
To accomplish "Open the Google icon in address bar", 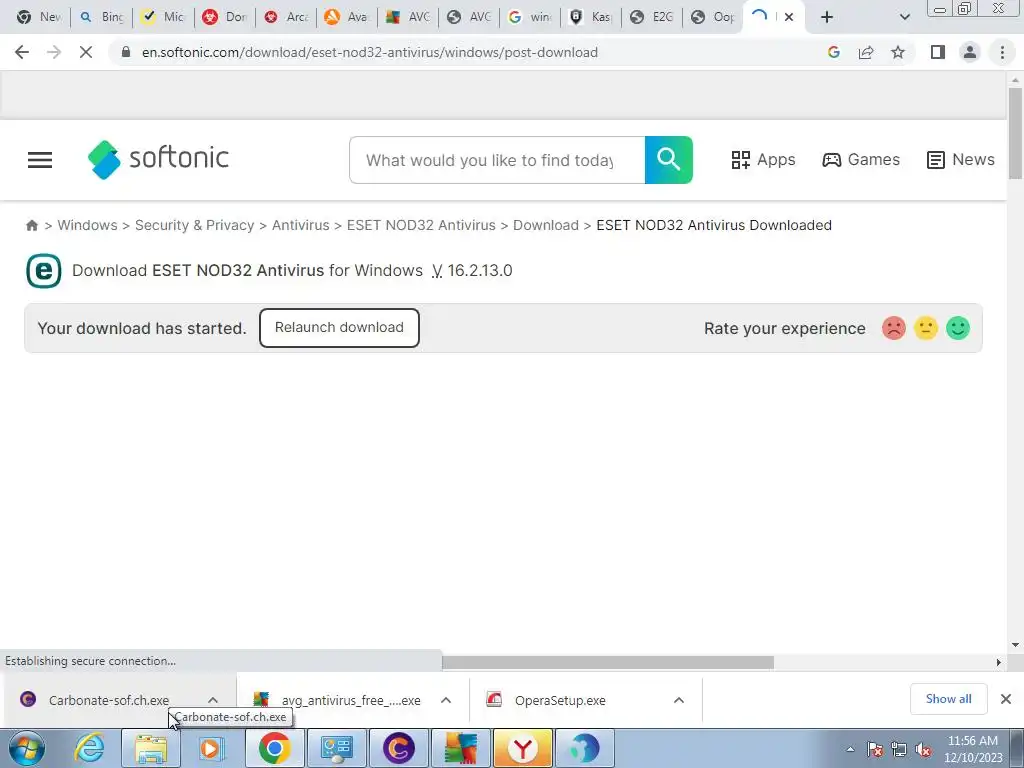I will coord(833,52).
